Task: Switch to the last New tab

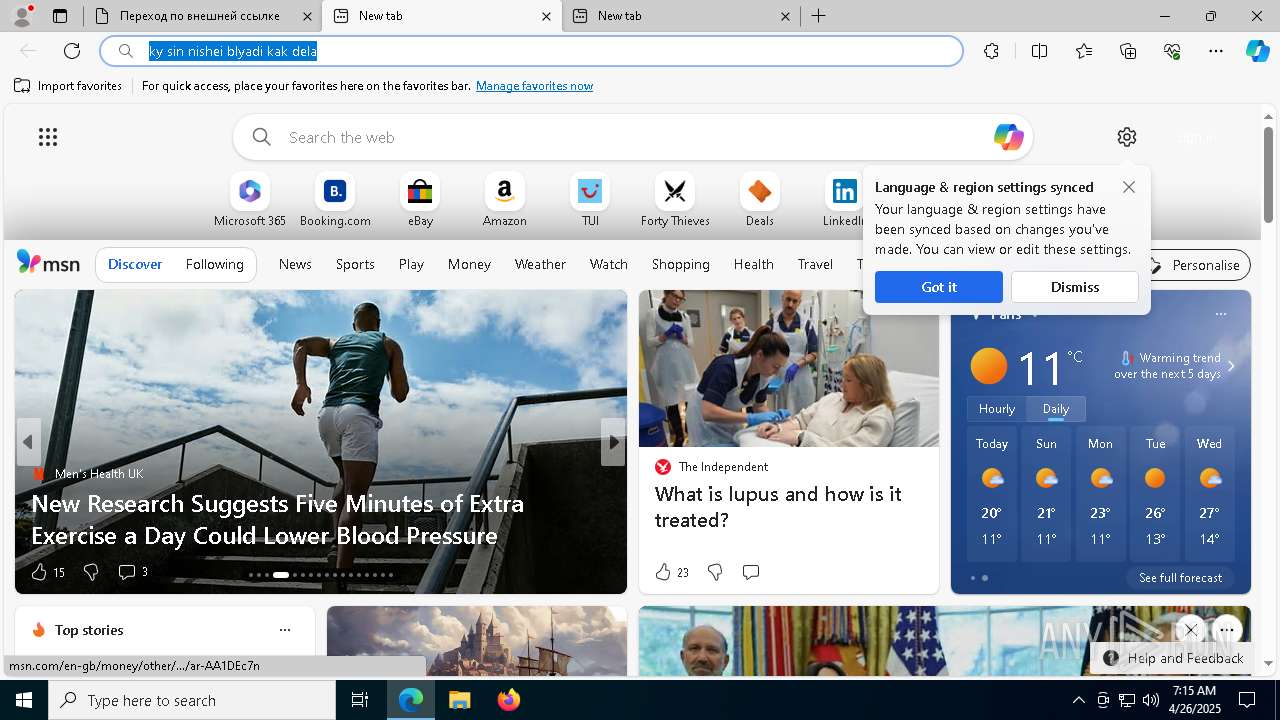Action: (x=683, y=16)
